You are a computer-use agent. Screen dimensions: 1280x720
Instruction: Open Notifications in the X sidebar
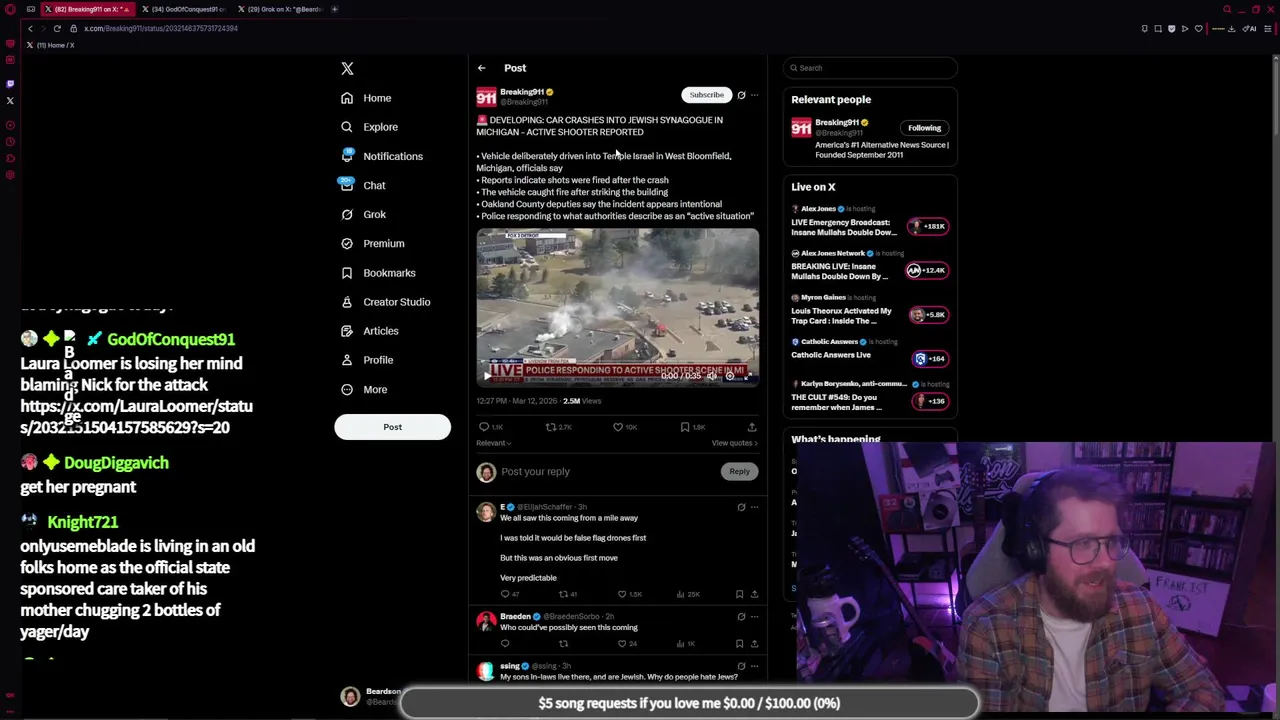(382, 156)
